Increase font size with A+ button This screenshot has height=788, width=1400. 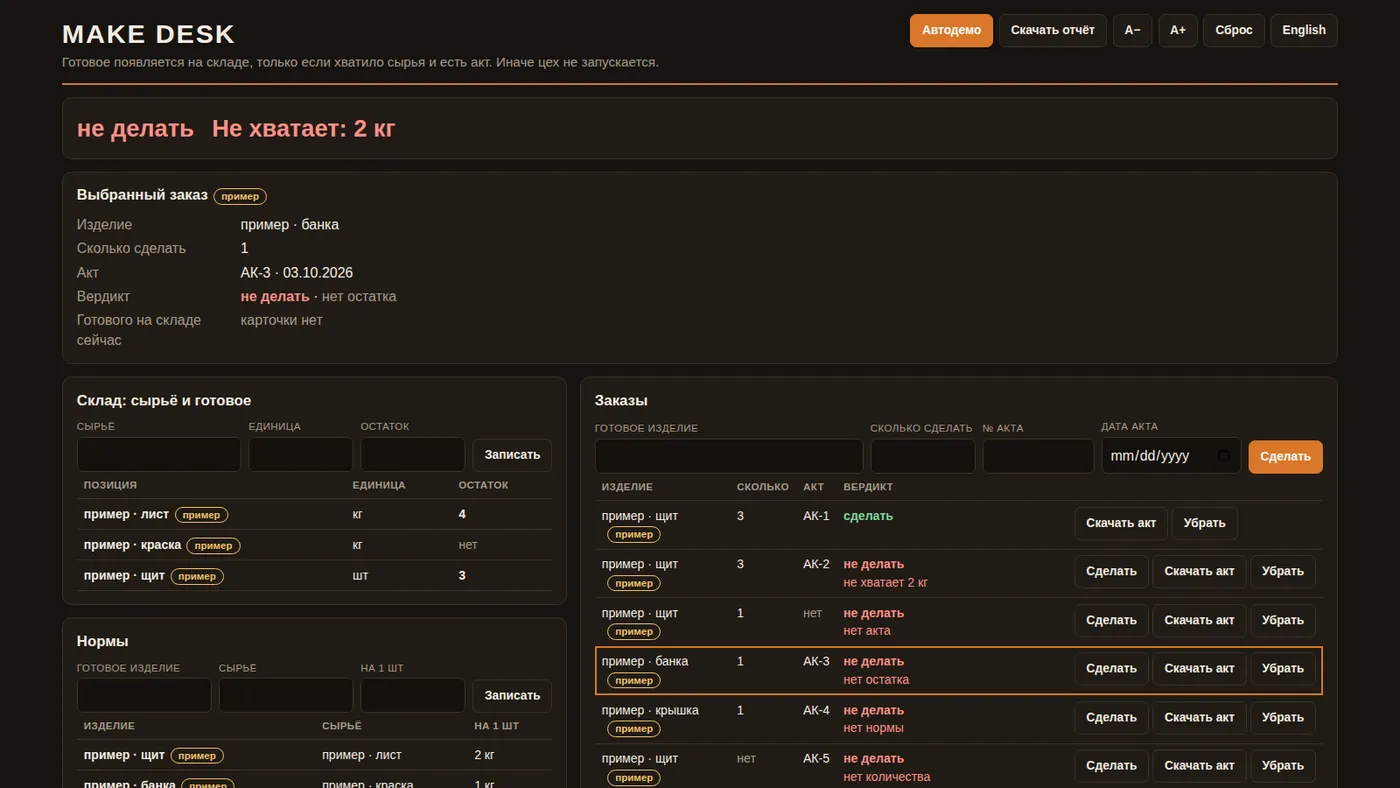pyautogui.click(x=1178, y=30)
